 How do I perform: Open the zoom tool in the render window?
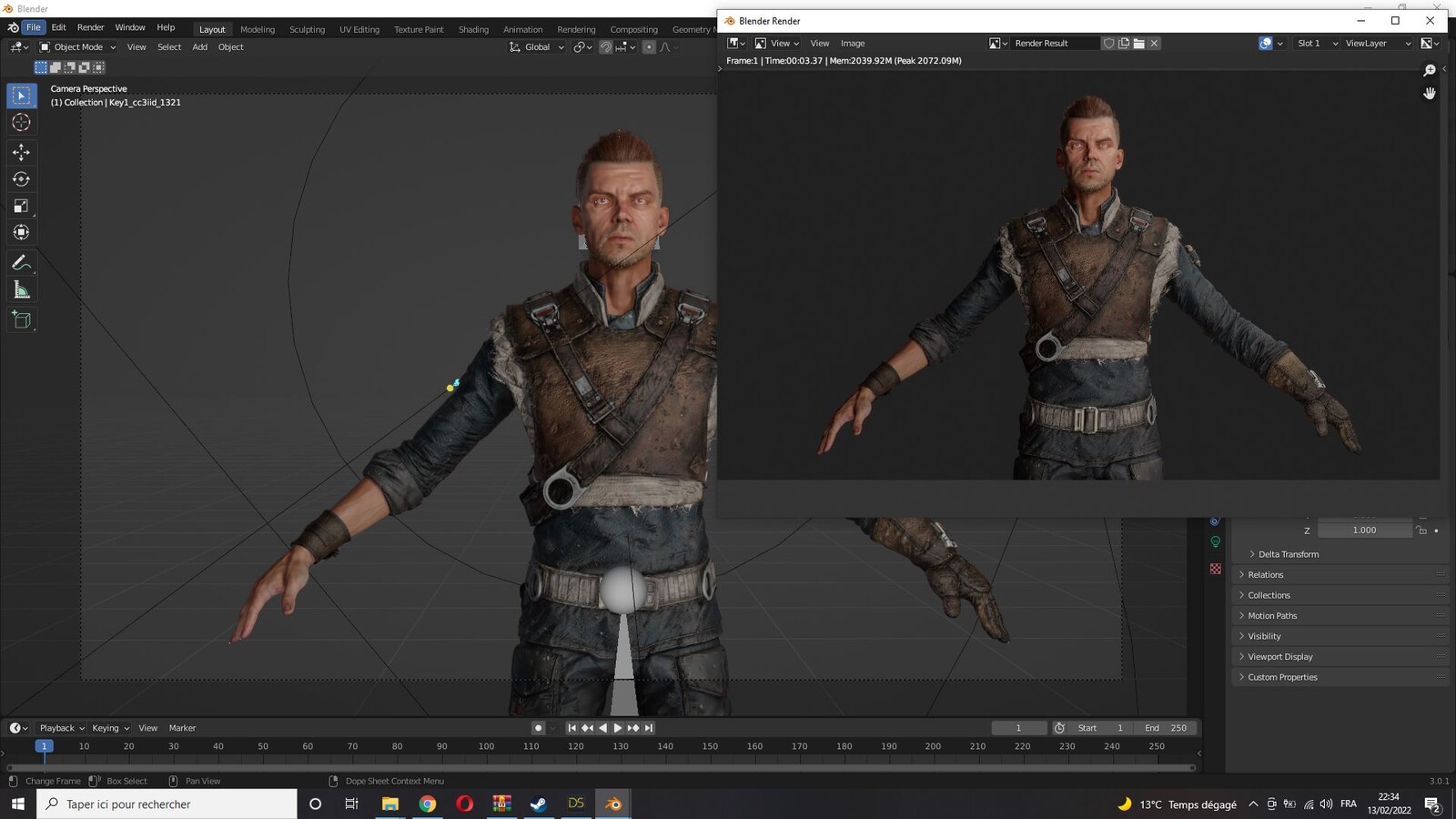[1430, 70]
